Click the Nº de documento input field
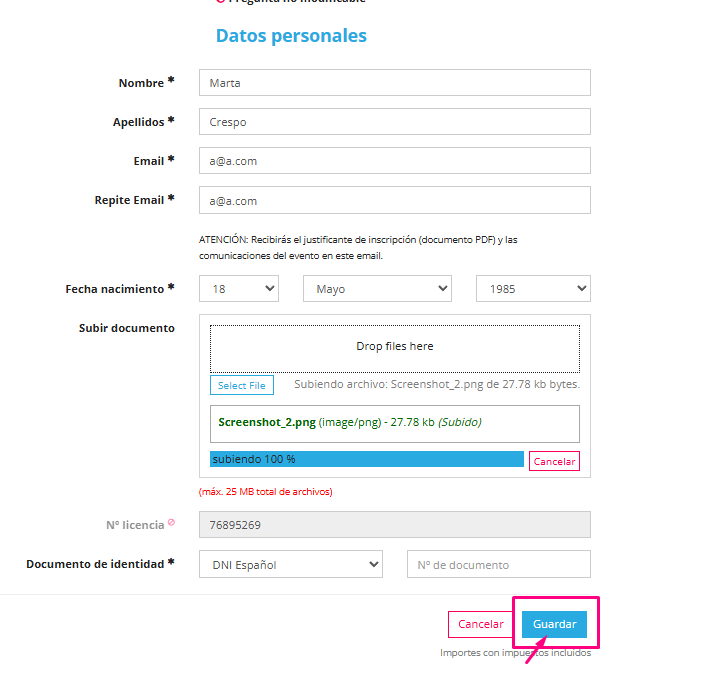Screen dimensions: 715x681 [x=499, y=564]
